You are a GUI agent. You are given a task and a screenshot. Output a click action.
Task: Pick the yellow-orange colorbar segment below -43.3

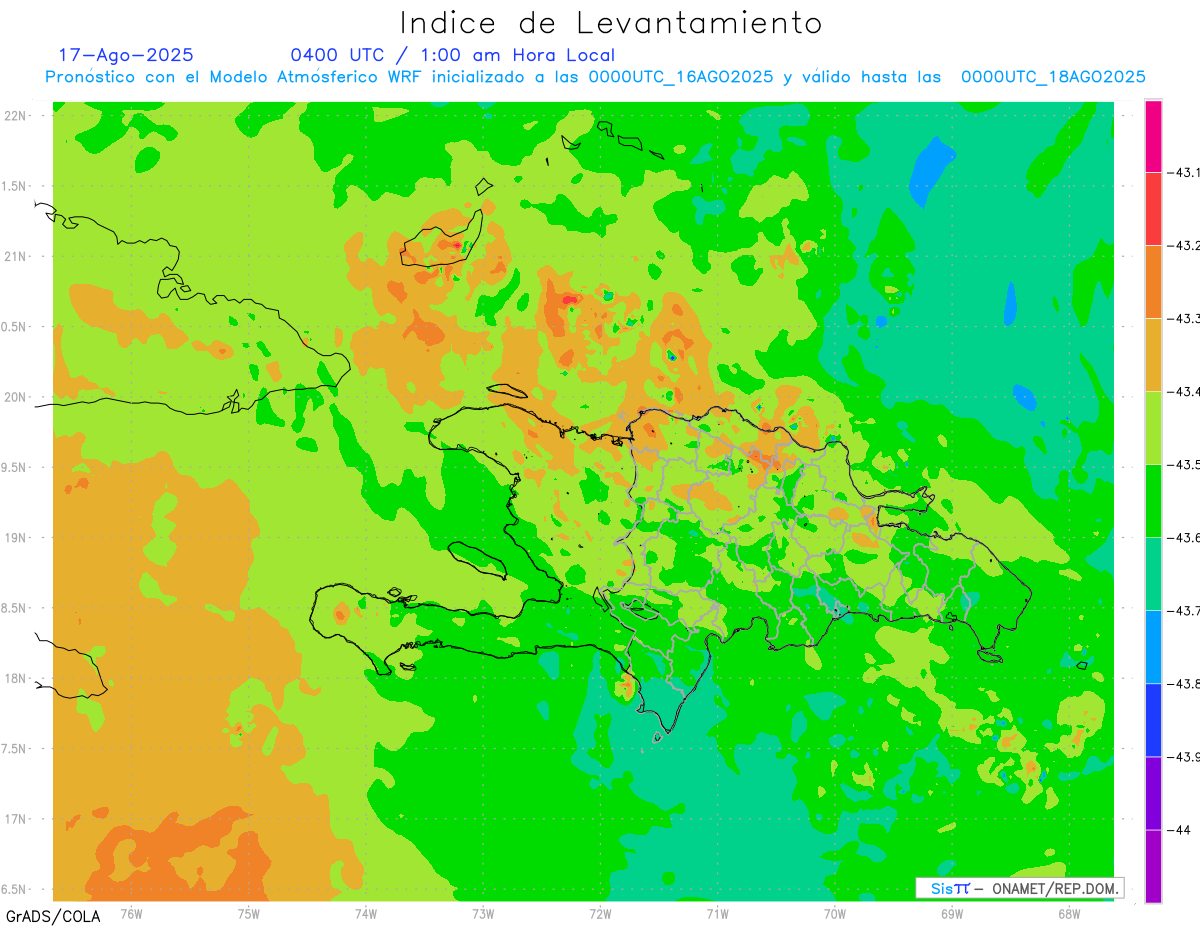(x=1153, y=355)
